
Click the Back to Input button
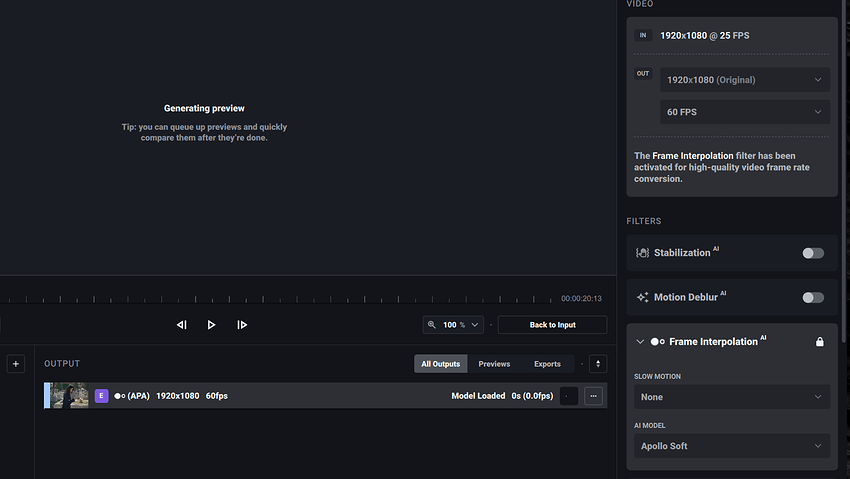(x=552, y=325)
